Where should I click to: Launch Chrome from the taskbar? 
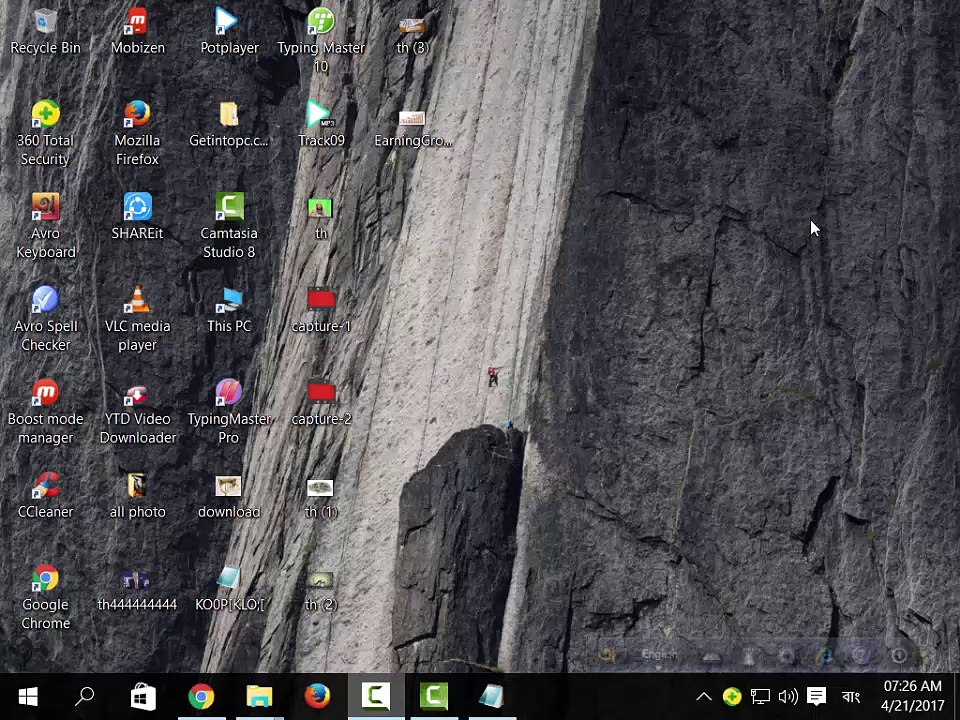click(x=201, y=697)
